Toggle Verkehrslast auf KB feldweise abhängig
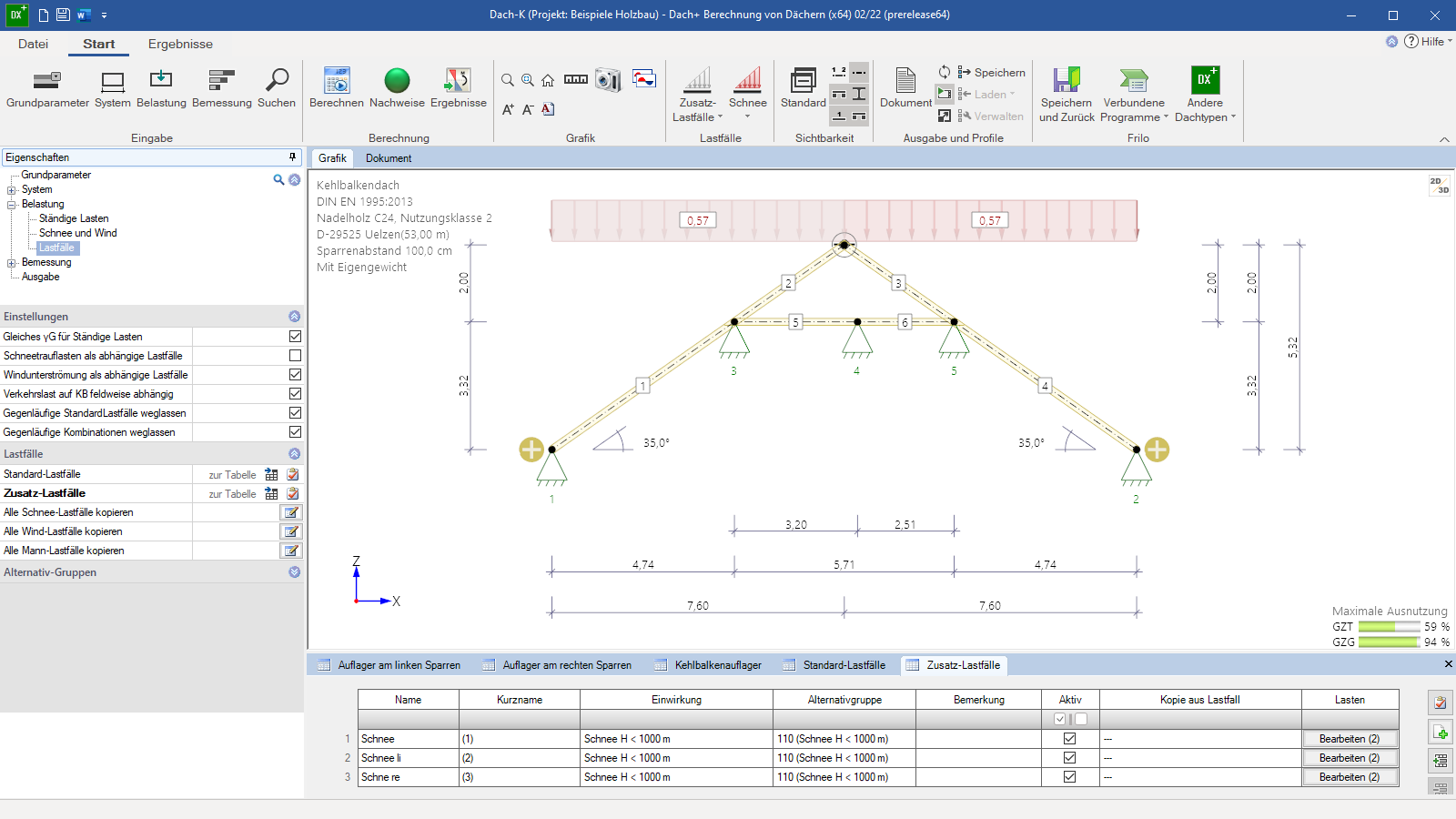Image resolution: width=1456 pixels, height=819 pixels. (x=295, y=394)
